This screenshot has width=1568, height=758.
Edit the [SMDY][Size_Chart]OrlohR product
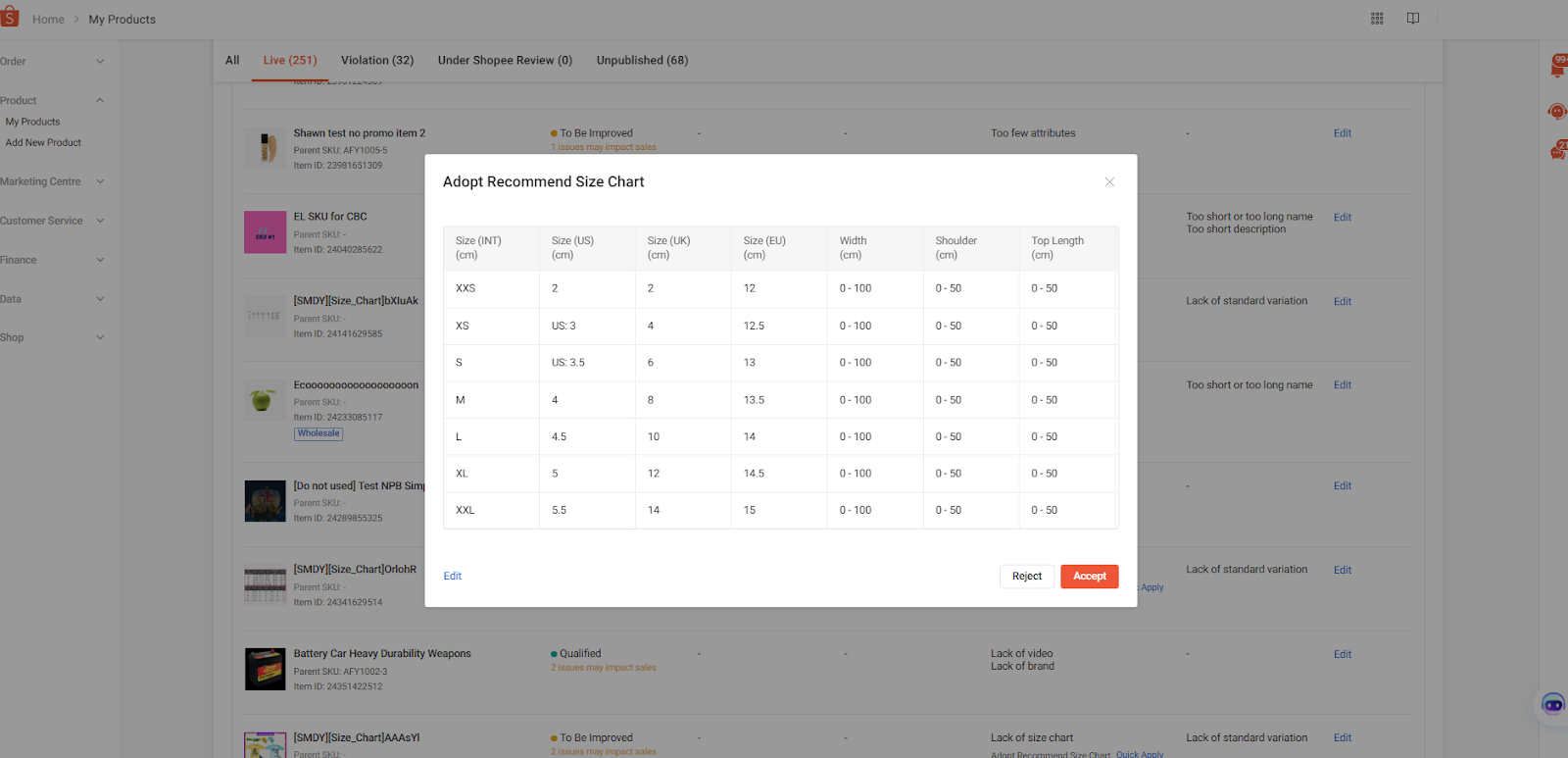pyautogui.click(x=1343, y=571)
